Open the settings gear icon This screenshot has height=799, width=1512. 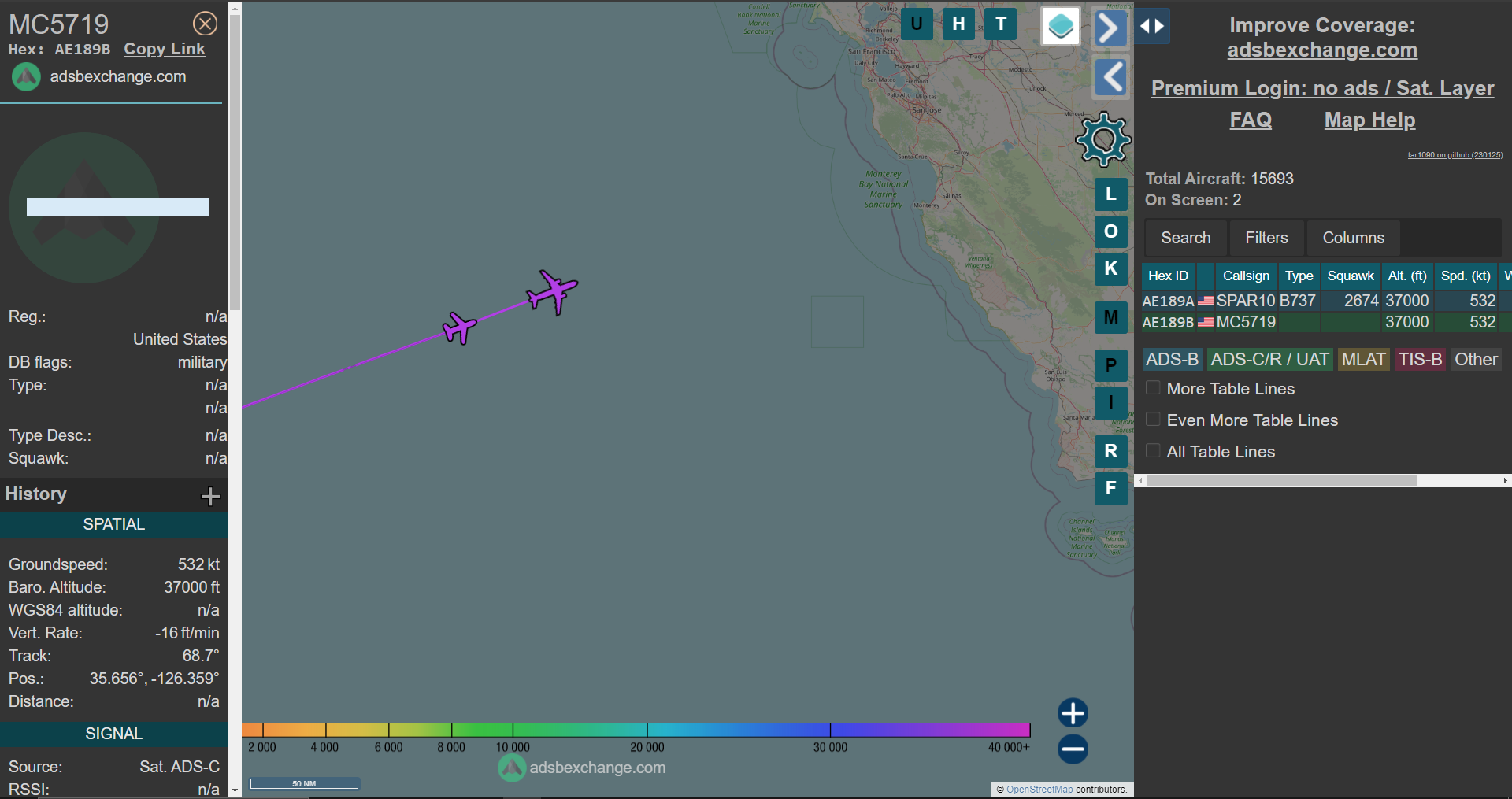pos(1103,139)
